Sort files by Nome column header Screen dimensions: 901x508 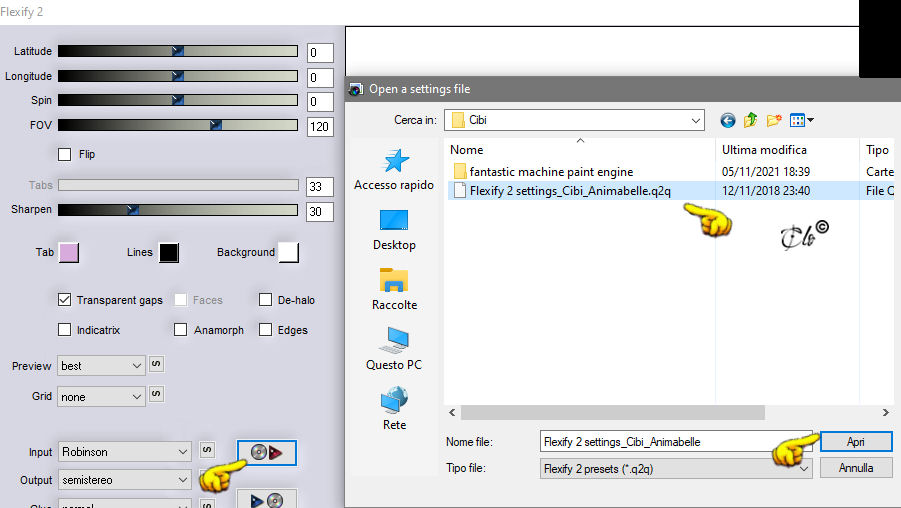coord(467,150)
